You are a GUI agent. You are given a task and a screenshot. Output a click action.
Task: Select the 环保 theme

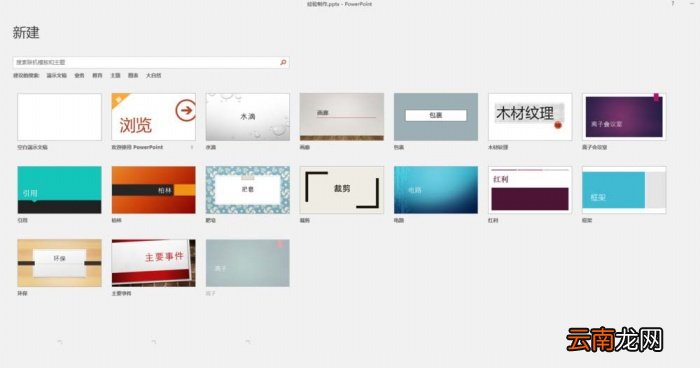click(x=59, y=263)
